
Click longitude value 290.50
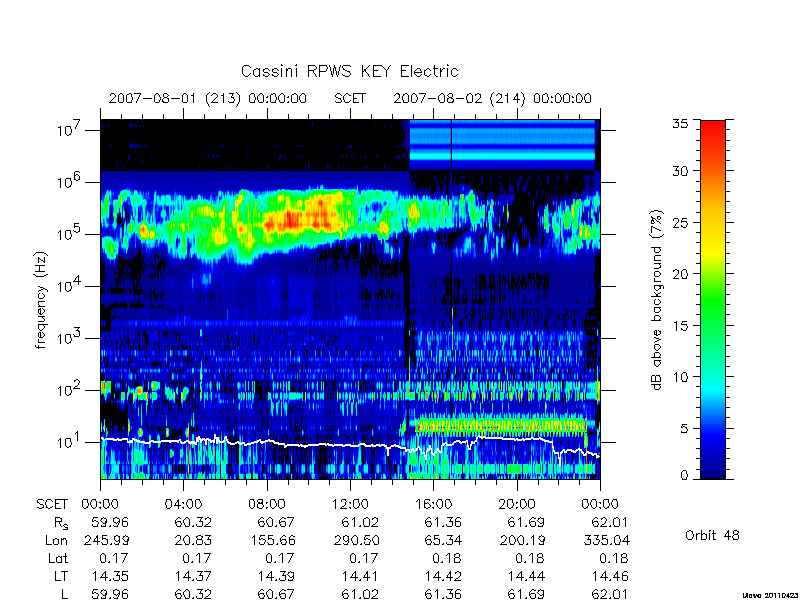356,540
